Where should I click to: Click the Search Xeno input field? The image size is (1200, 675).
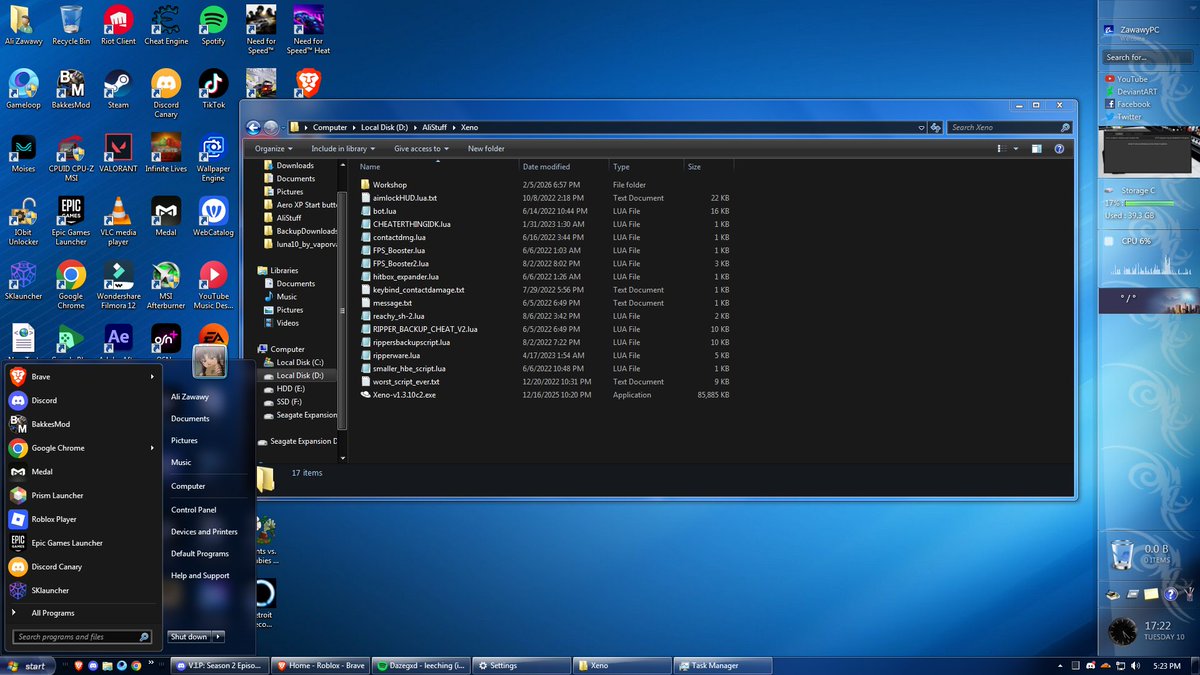[x=1010, y=127]
